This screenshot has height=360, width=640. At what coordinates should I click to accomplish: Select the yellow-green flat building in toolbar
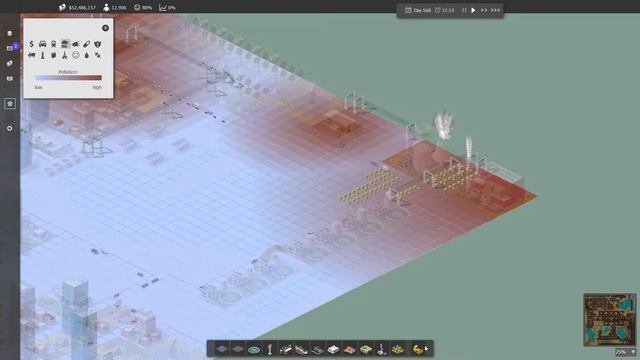[366, 349]
